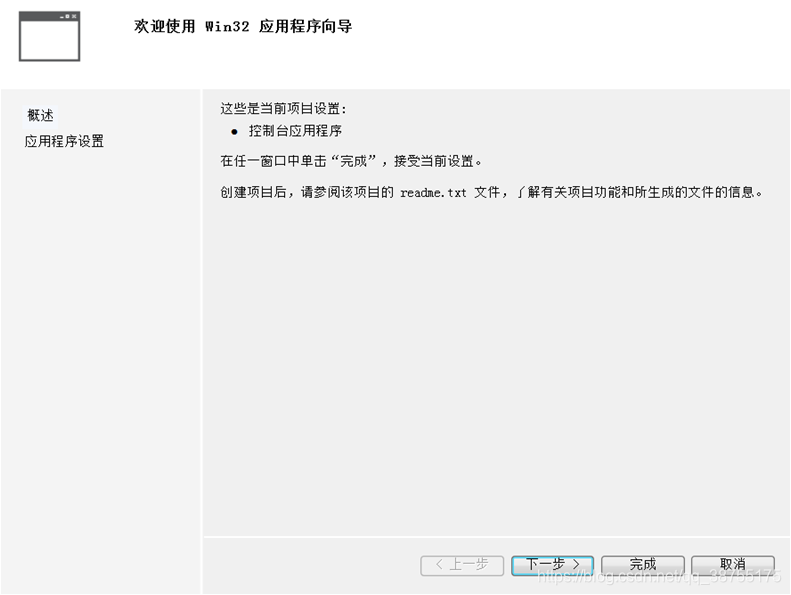Image resolution: width=791 pixels, height=595 pixels.
Task: Click the 完成 (Finish) button
Action: [x=643, y=565]
